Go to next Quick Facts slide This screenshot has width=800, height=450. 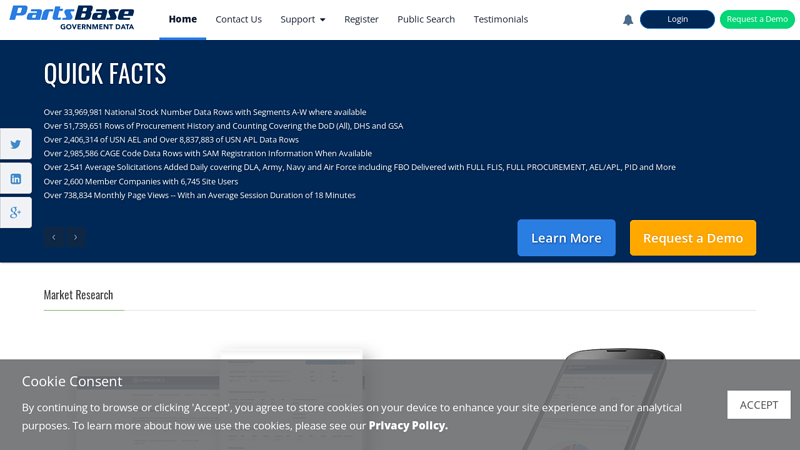pos(76,237)
